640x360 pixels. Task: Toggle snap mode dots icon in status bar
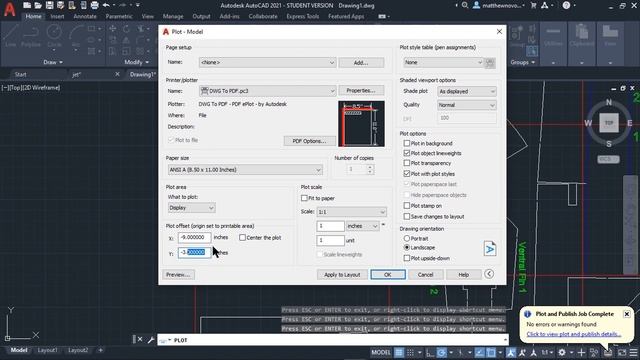tap(411, 353)
